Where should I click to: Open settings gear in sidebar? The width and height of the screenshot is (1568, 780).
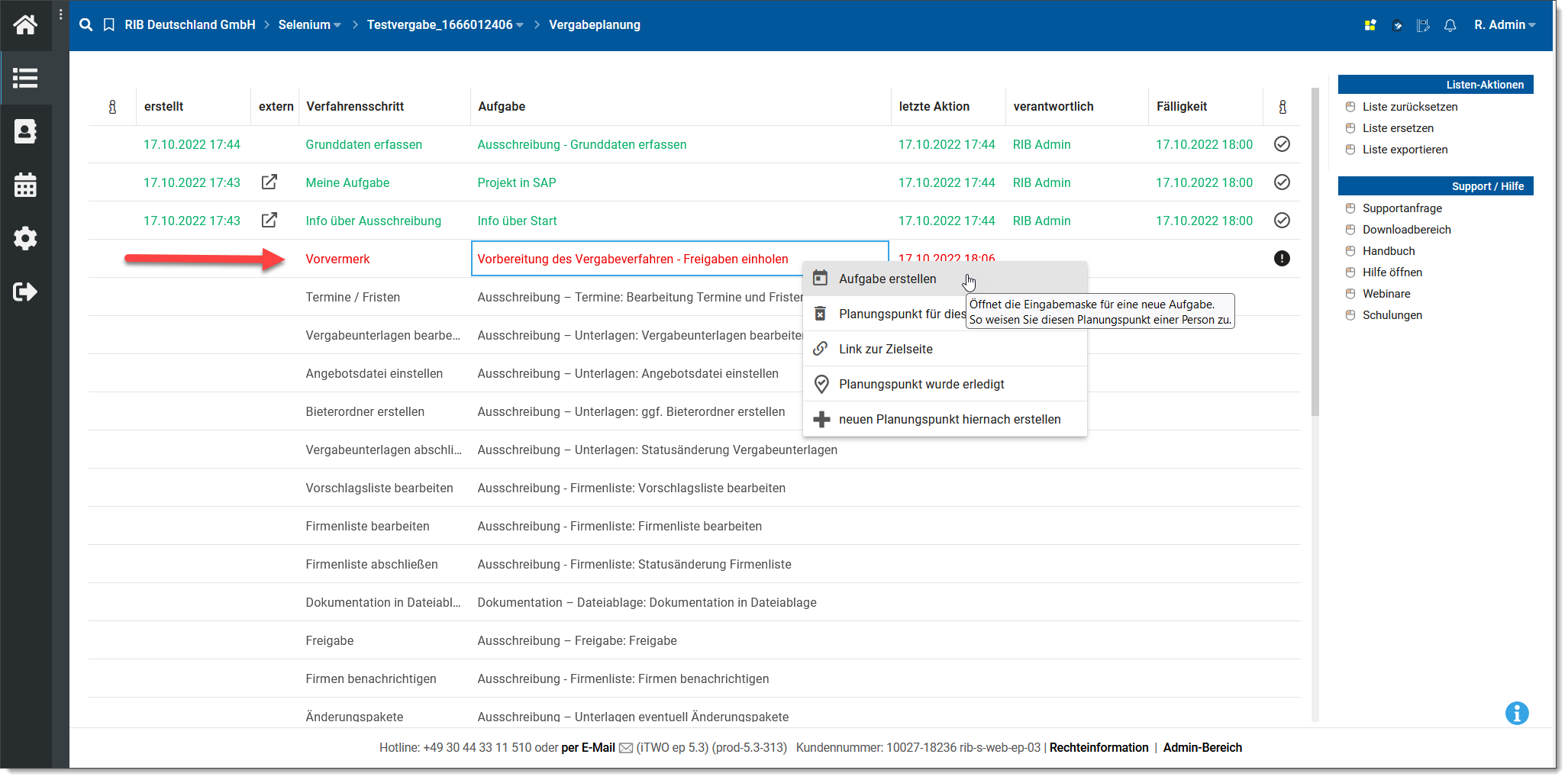(x=25, y=238)
